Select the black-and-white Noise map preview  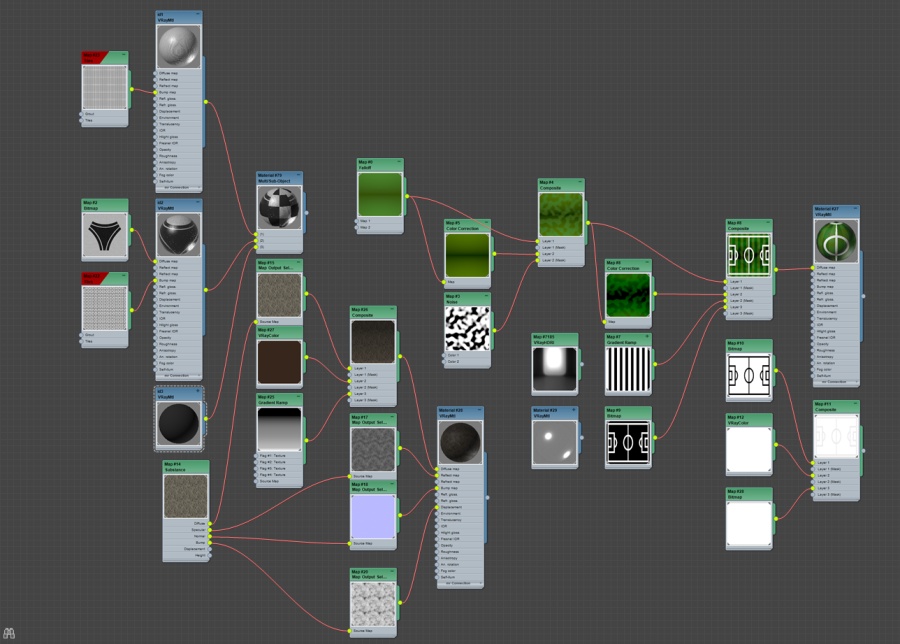(468, 328)
